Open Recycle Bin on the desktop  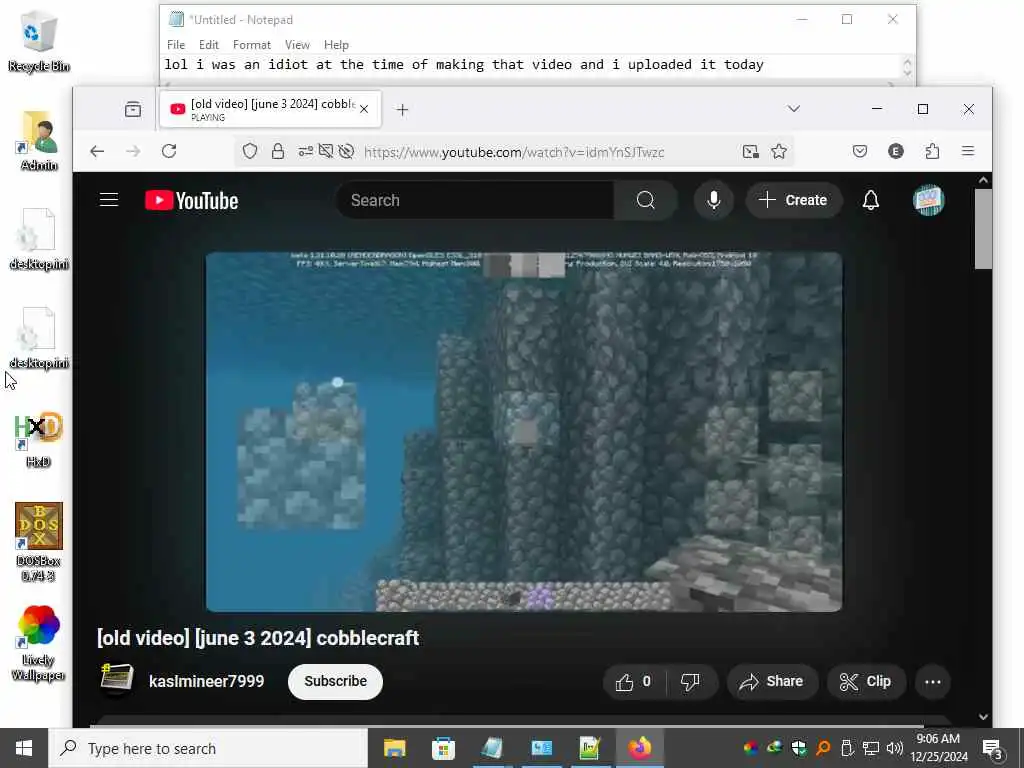[39, 41]
